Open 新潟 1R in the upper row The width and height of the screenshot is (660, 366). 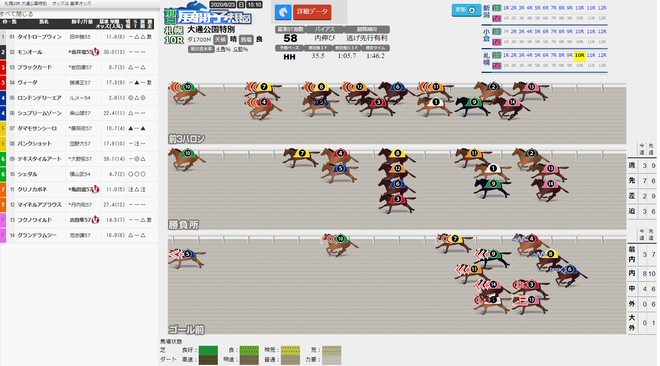pyautogui.click(x=506, y=8)
